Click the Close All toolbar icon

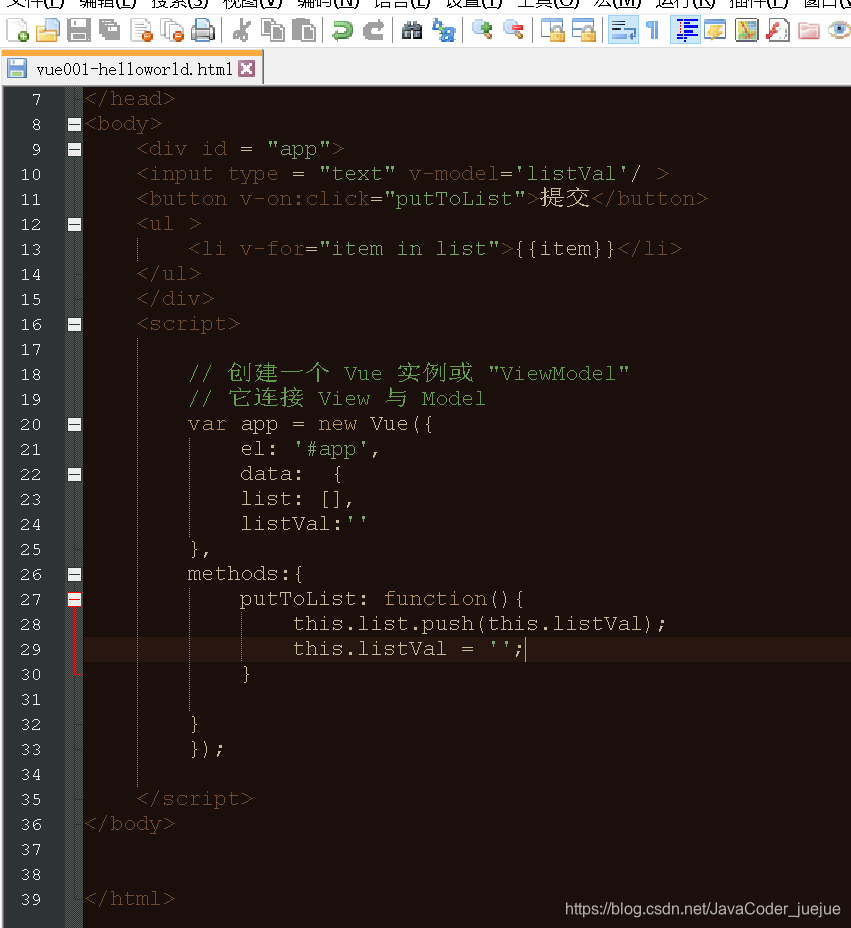[173, 30]
